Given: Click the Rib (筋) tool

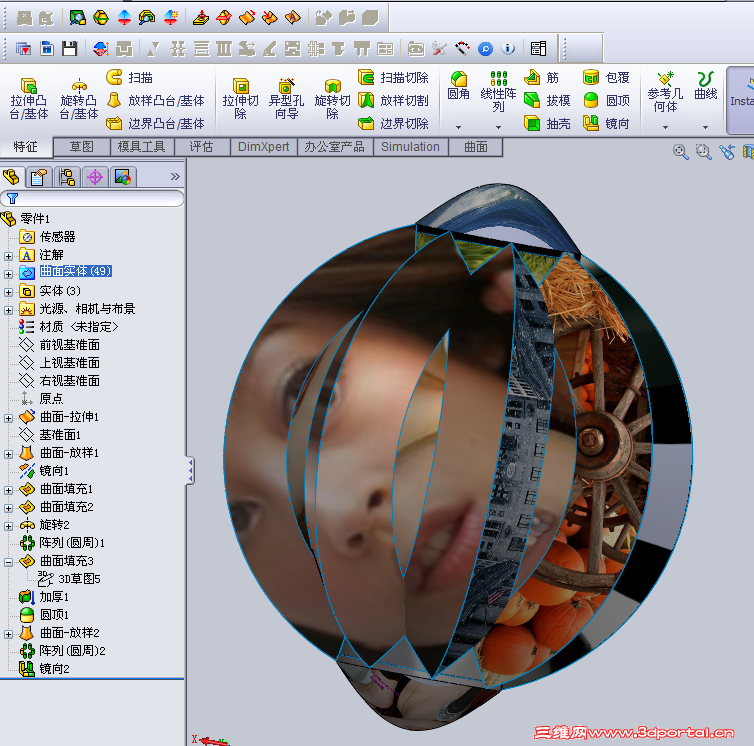Looking at the screenshot, I should coord(541,77).
